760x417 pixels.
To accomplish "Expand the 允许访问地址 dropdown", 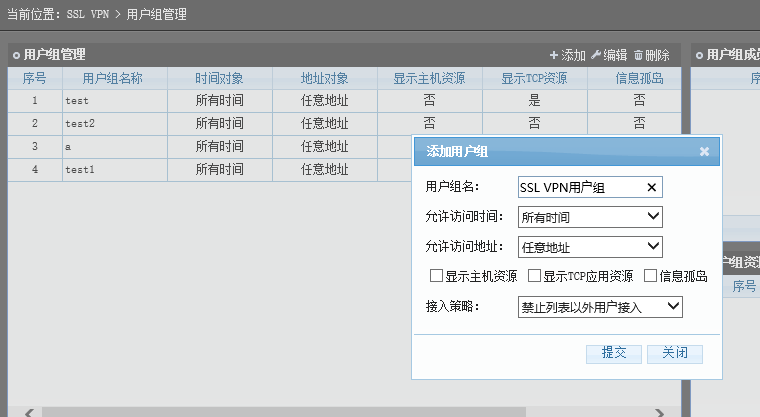I will [x=653, y=246].
